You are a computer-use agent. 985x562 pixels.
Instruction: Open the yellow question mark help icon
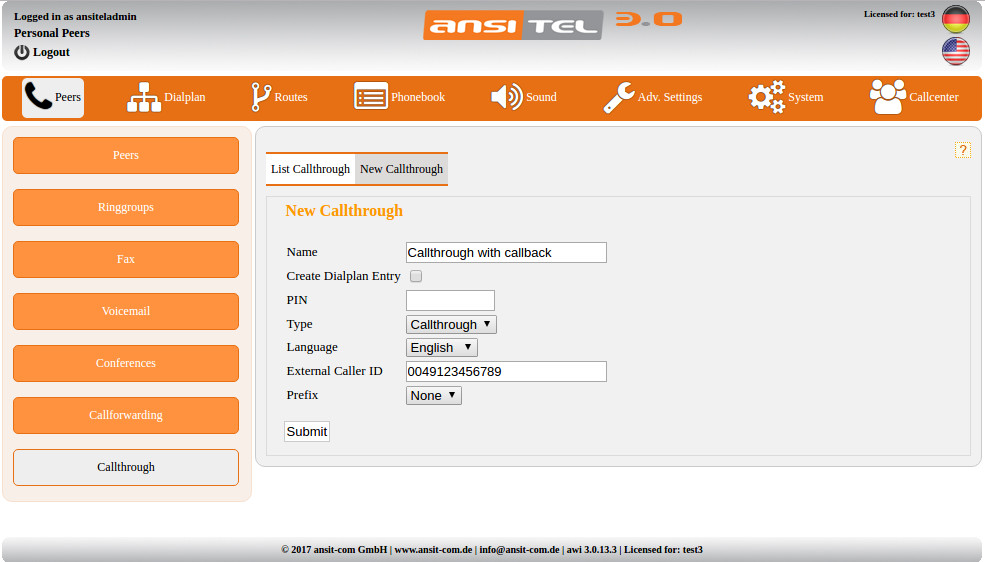click(x=963, y=150)
